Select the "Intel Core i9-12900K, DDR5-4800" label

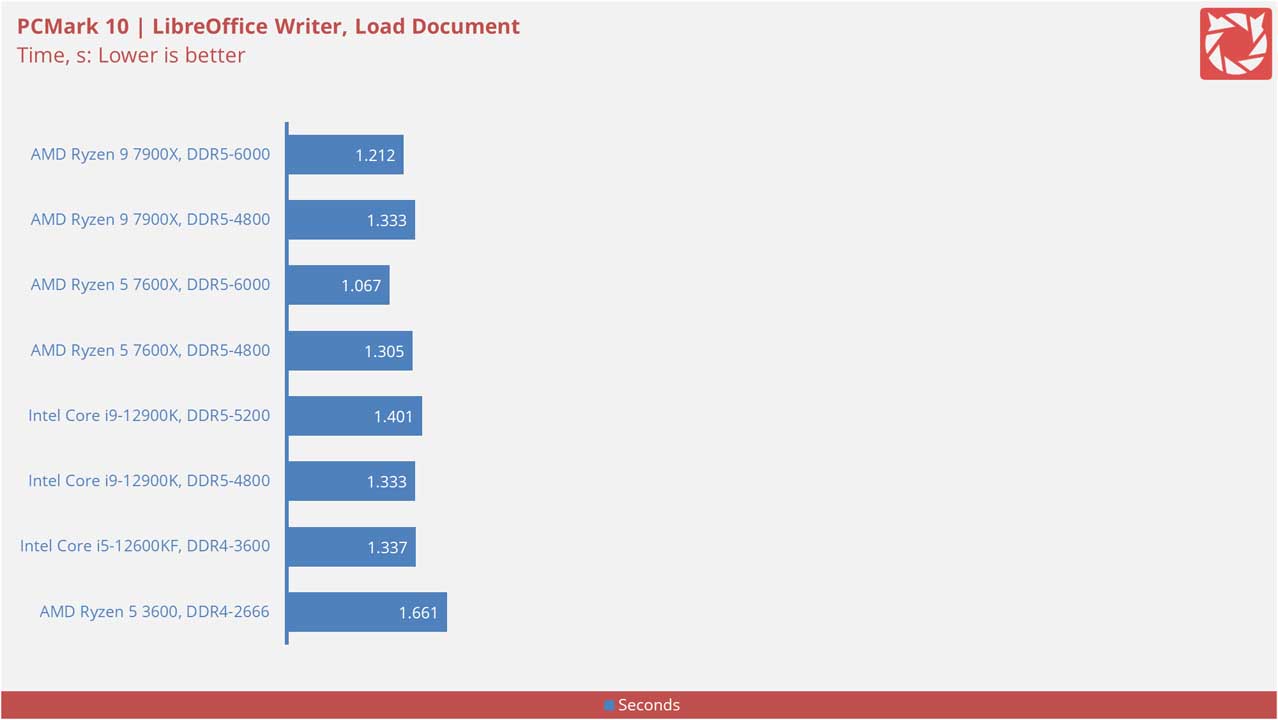click(149, 481)
